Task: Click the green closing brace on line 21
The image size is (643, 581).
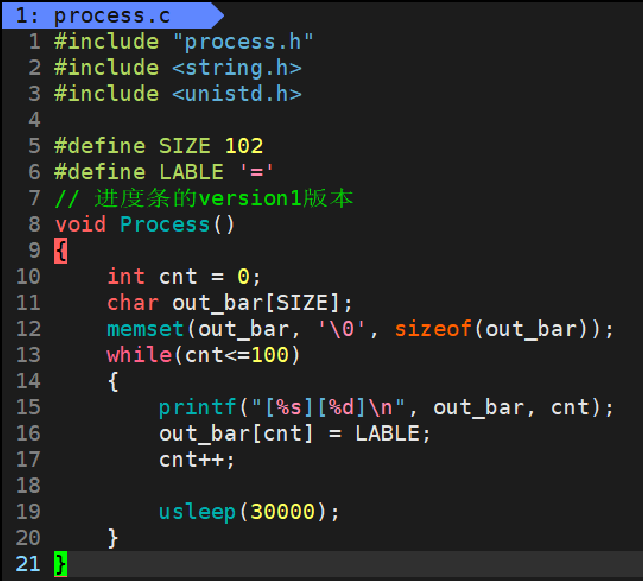Action: pyautogui.click(x=60, y=564)
